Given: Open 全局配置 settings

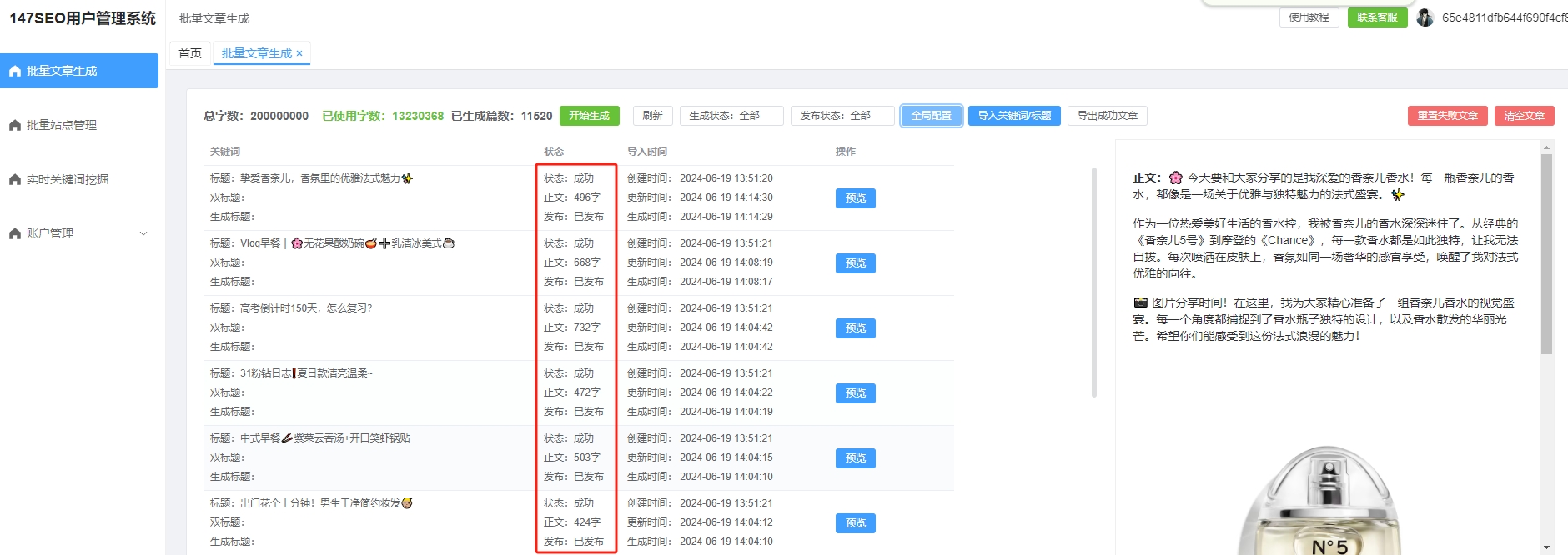Looking at the screenshot, I should (932, 116).
